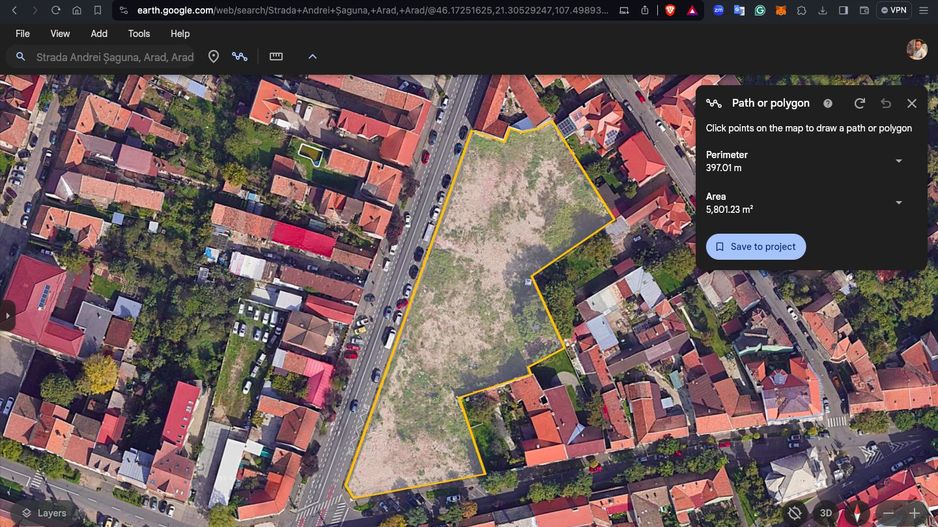938x527 pixels.
Task: Open the File menu
Action: pyautogui.click(x=22, y=33)
